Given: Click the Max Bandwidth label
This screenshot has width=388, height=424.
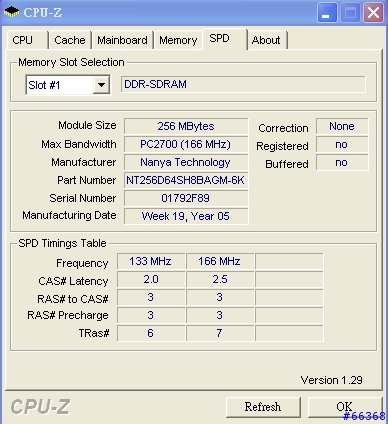Looking at the screenshot, I should 79,144.
